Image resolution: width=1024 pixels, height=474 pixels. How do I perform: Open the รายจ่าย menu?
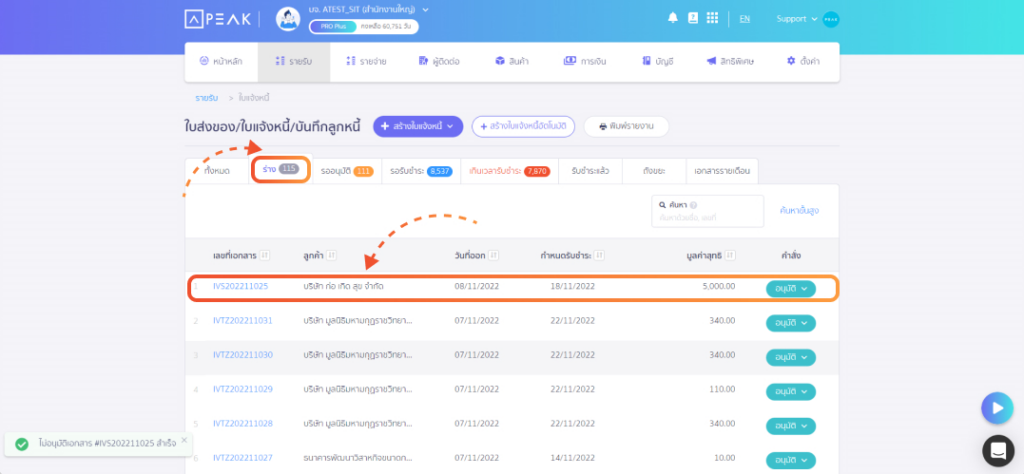(x=366, y=61)
